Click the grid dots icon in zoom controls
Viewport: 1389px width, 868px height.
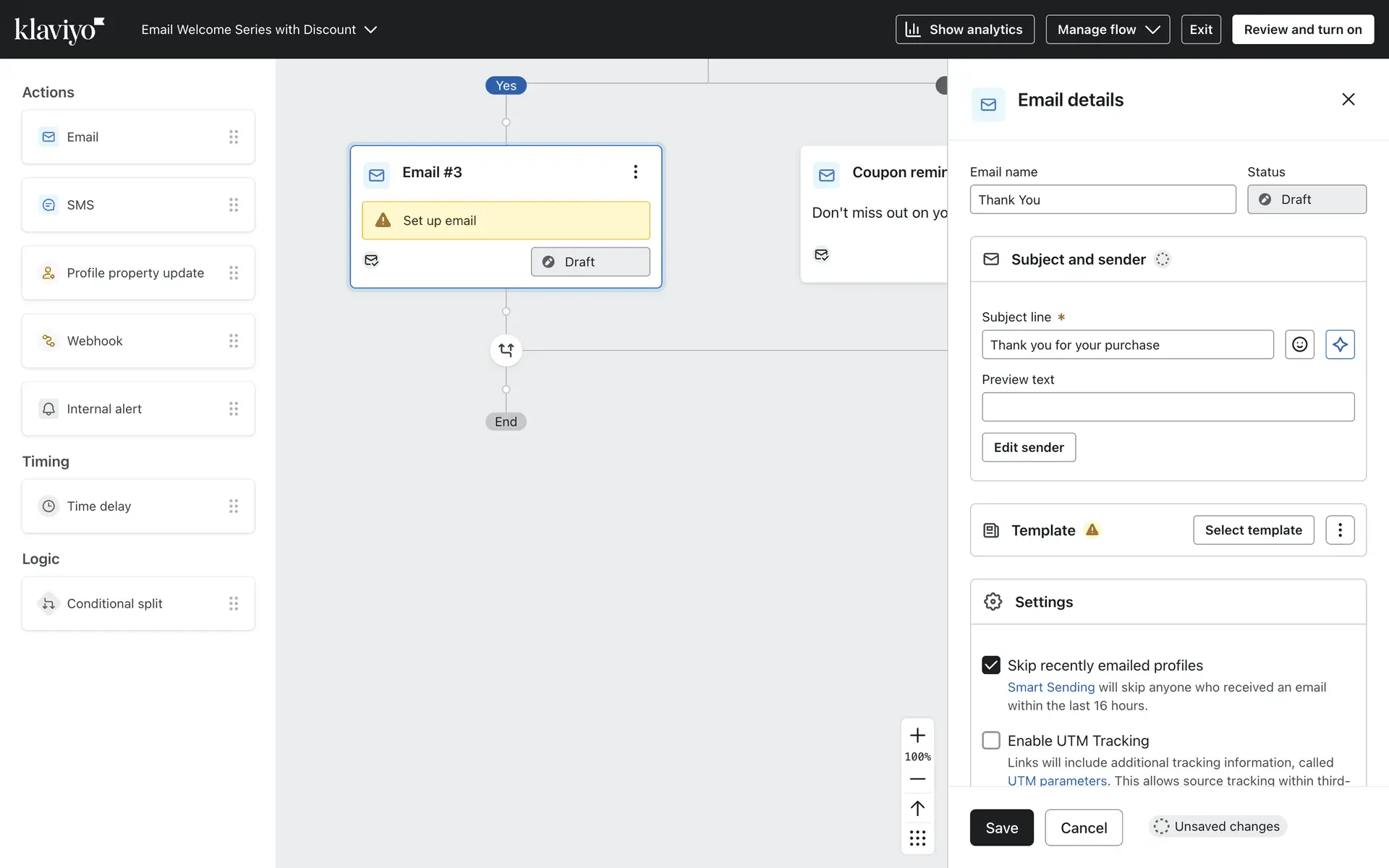tap(917, 838)
